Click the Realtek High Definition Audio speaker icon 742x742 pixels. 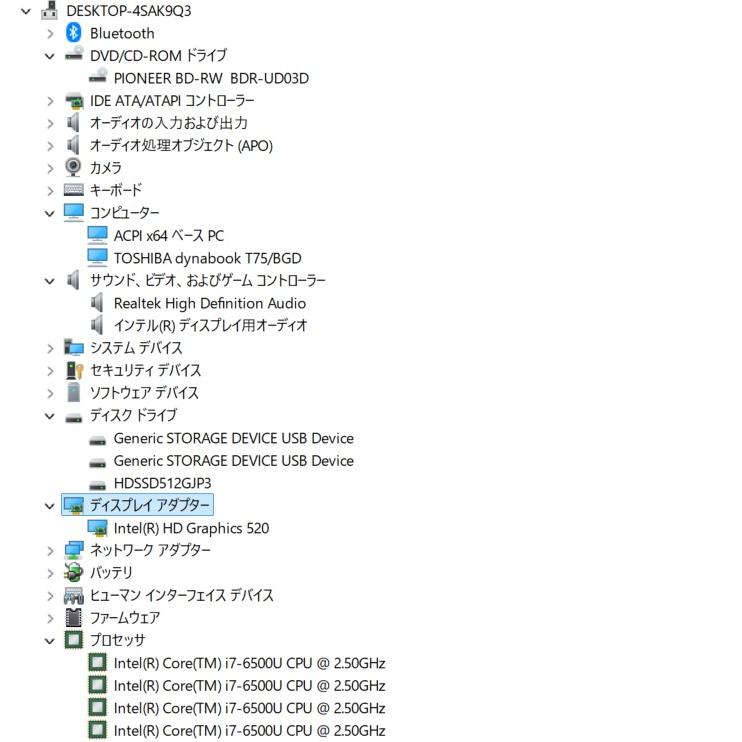coord(97,302)
